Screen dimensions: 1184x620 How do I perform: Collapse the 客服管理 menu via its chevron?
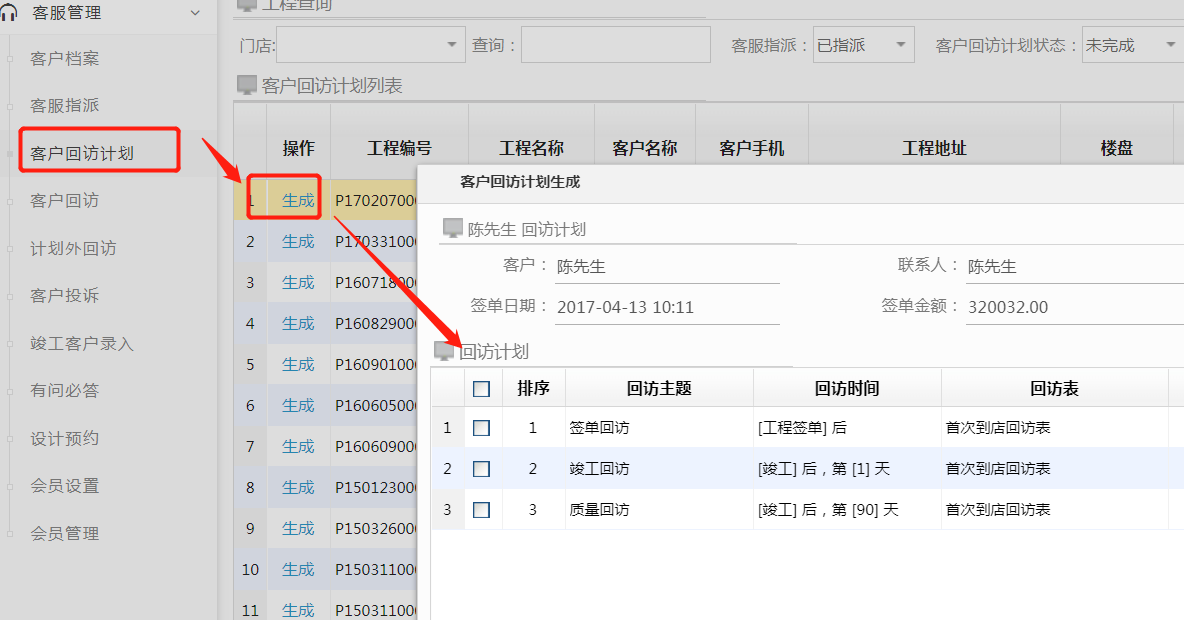(196, 14)
